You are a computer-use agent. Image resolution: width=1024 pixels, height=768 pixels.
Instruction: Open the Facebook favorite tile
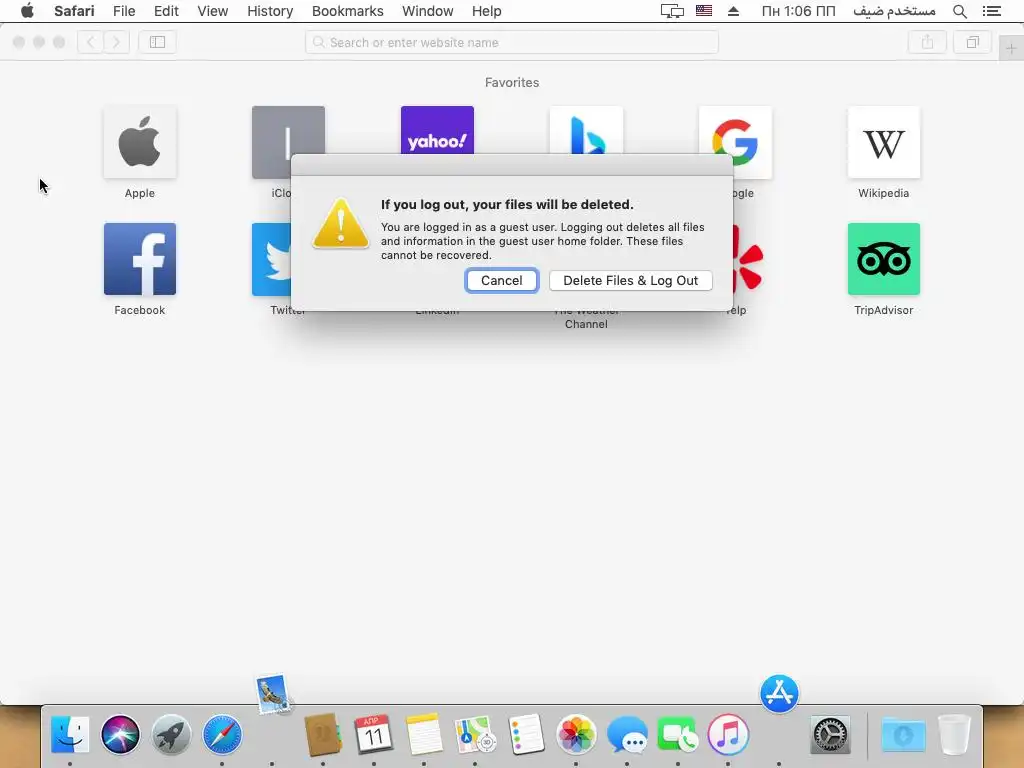(140, 259)
